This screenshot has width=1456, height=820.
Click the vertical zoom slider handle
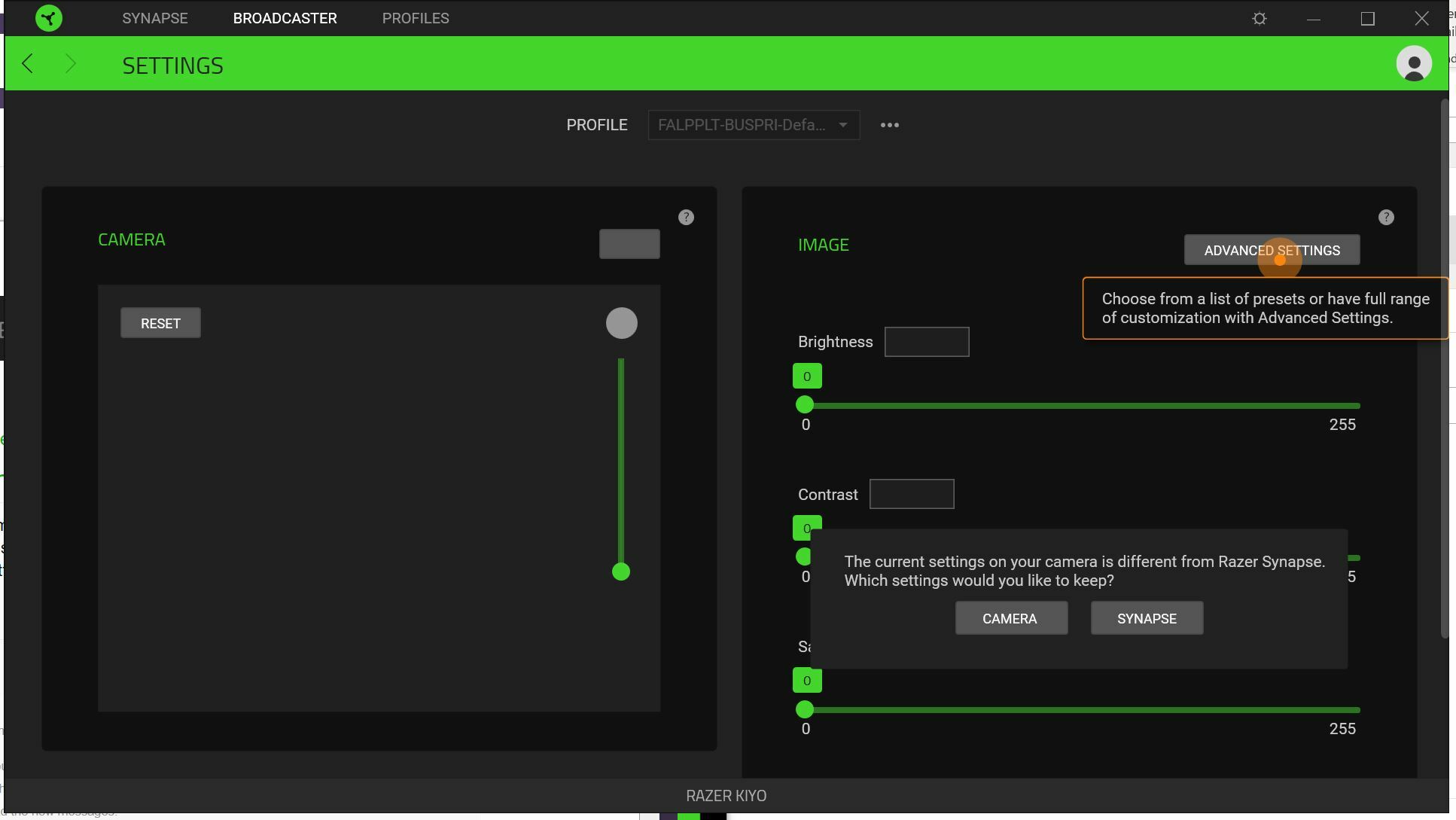point(621,572)
